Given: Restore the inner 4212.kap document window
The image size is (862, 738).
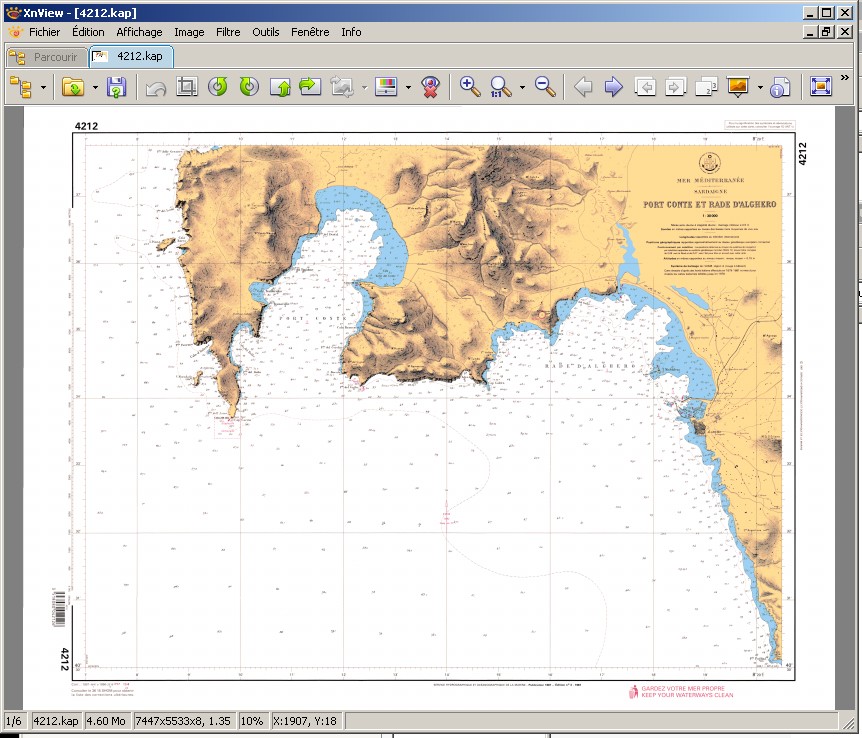Looking at the screenshot, I should 826,32.
